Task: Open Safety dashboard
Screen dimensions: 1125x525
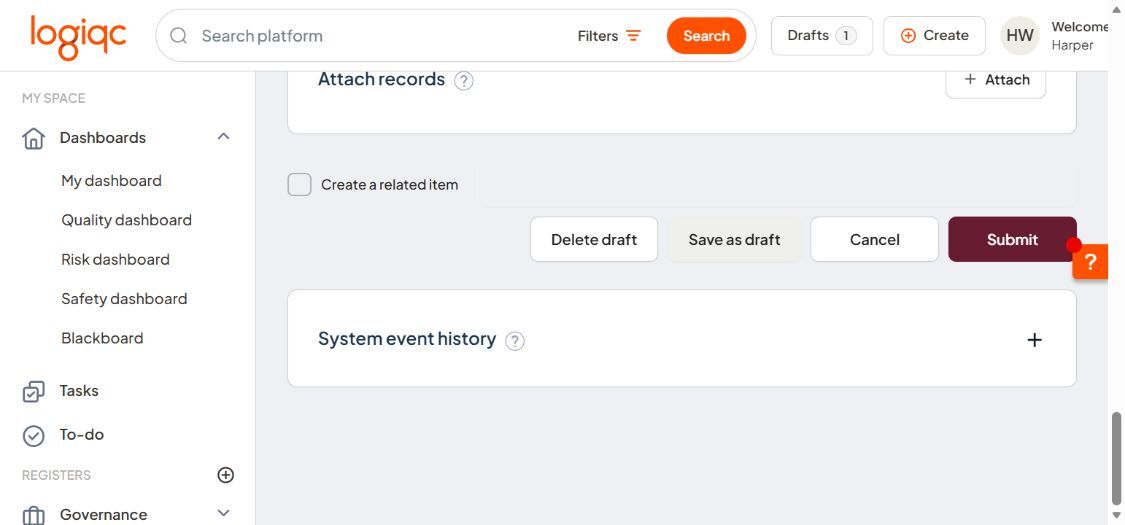Action: (124, 299)
